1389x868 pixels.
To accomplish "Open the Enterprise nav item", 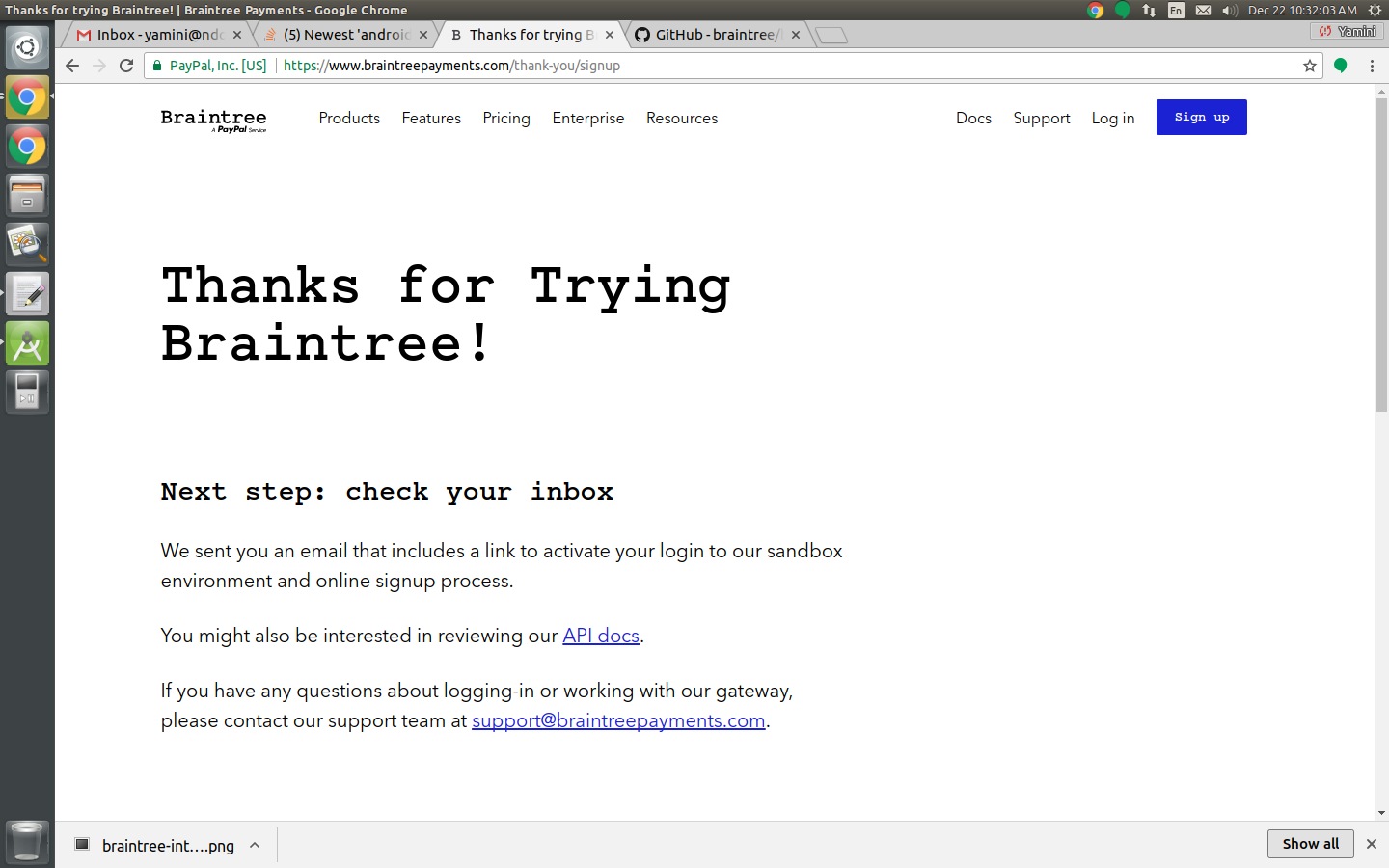I will [x=588, y=118].
